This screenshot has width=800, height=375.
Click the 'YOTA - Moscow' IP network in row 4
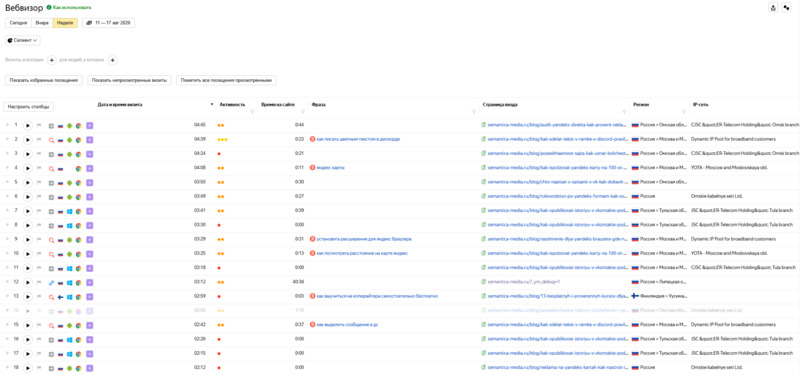[x=729, y=168]
